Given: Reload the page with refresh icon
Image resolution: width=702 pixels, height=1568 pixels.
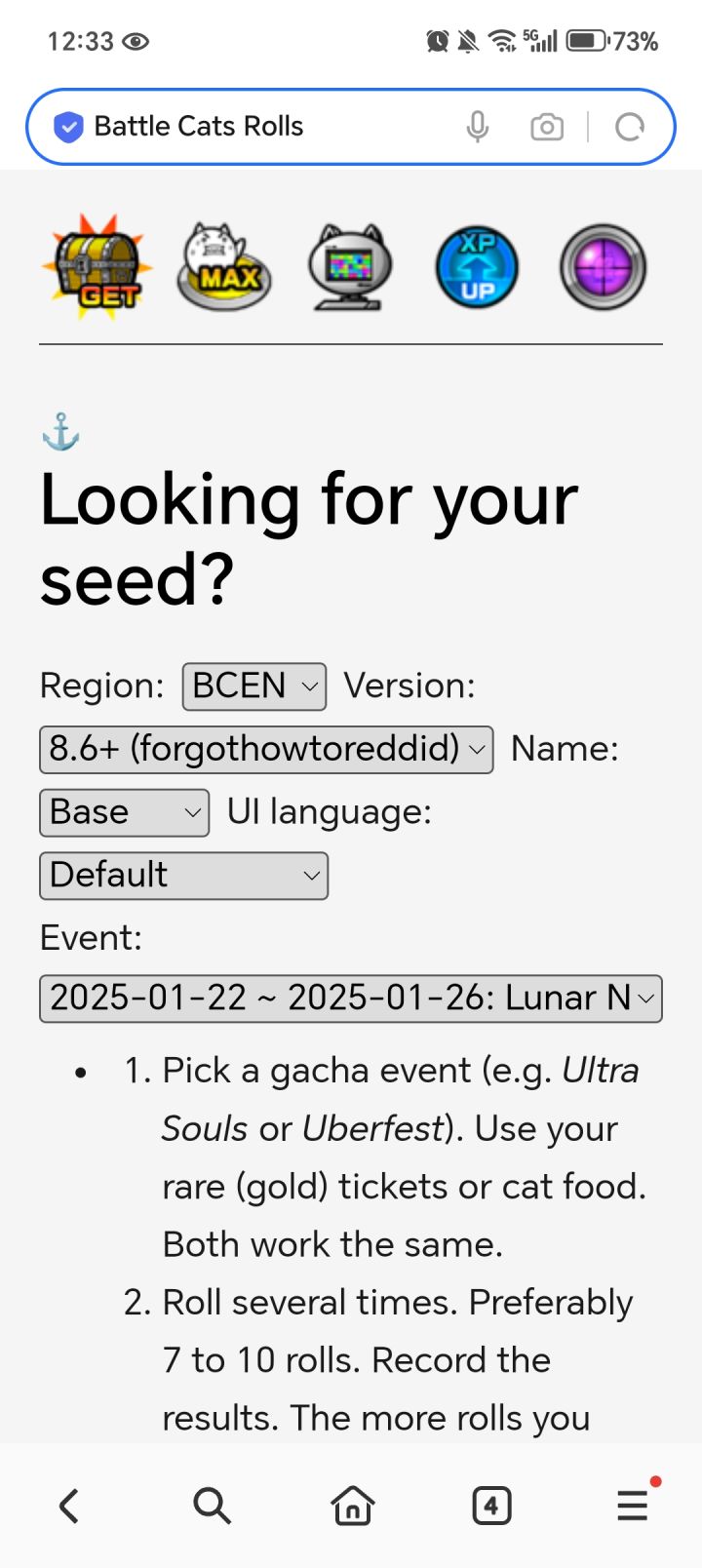Looking at the screenshot, I should pyautogui.click(x=630, y=127).
